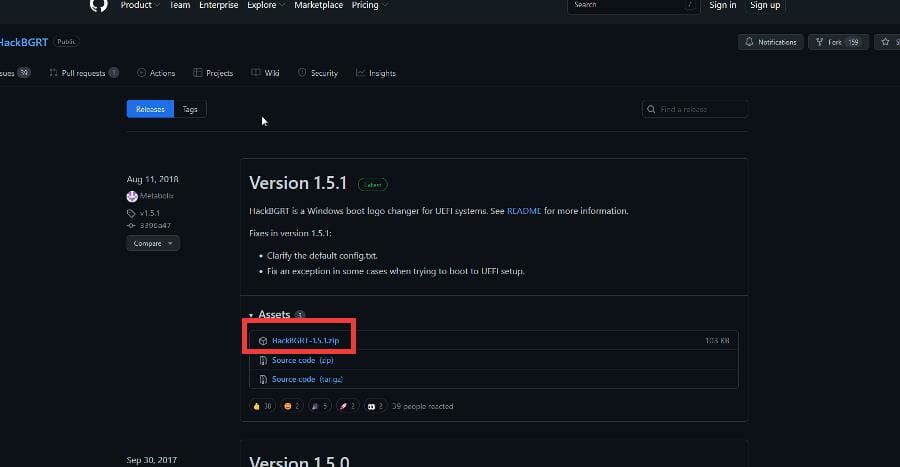Open the HackBGRT repository link

pyautogui.click(x=24, y=42)
